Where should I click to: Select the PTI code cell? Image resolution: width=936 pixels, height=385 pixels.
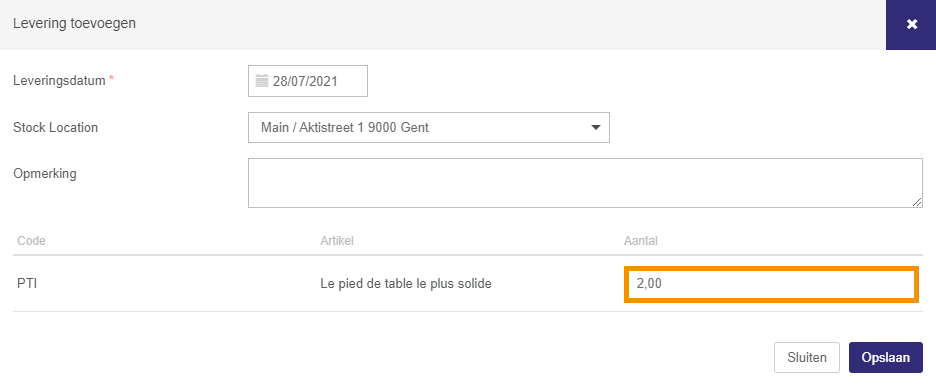pos(27,284)
